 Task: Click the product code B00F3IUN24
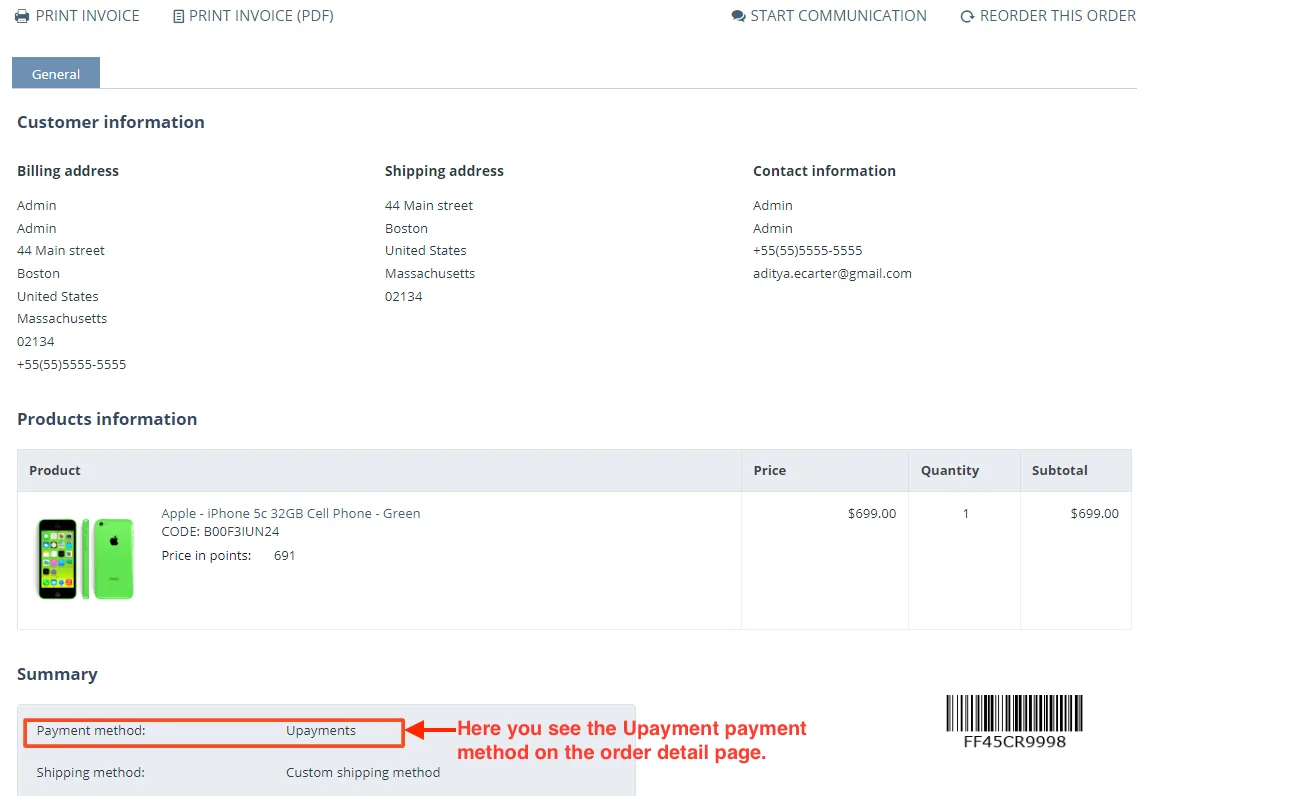click(241, 532)
